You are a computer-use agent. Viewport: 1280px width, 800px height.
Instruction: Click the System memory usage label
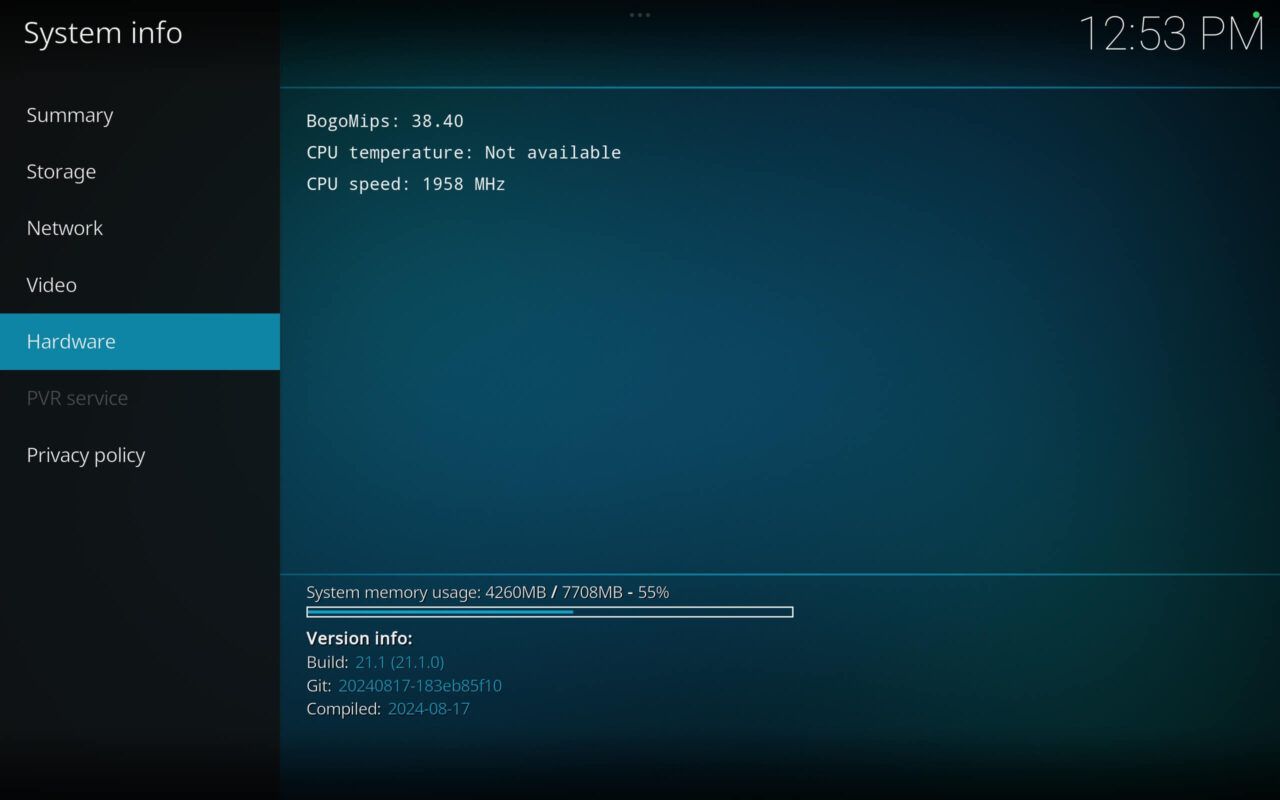[390, 591]
